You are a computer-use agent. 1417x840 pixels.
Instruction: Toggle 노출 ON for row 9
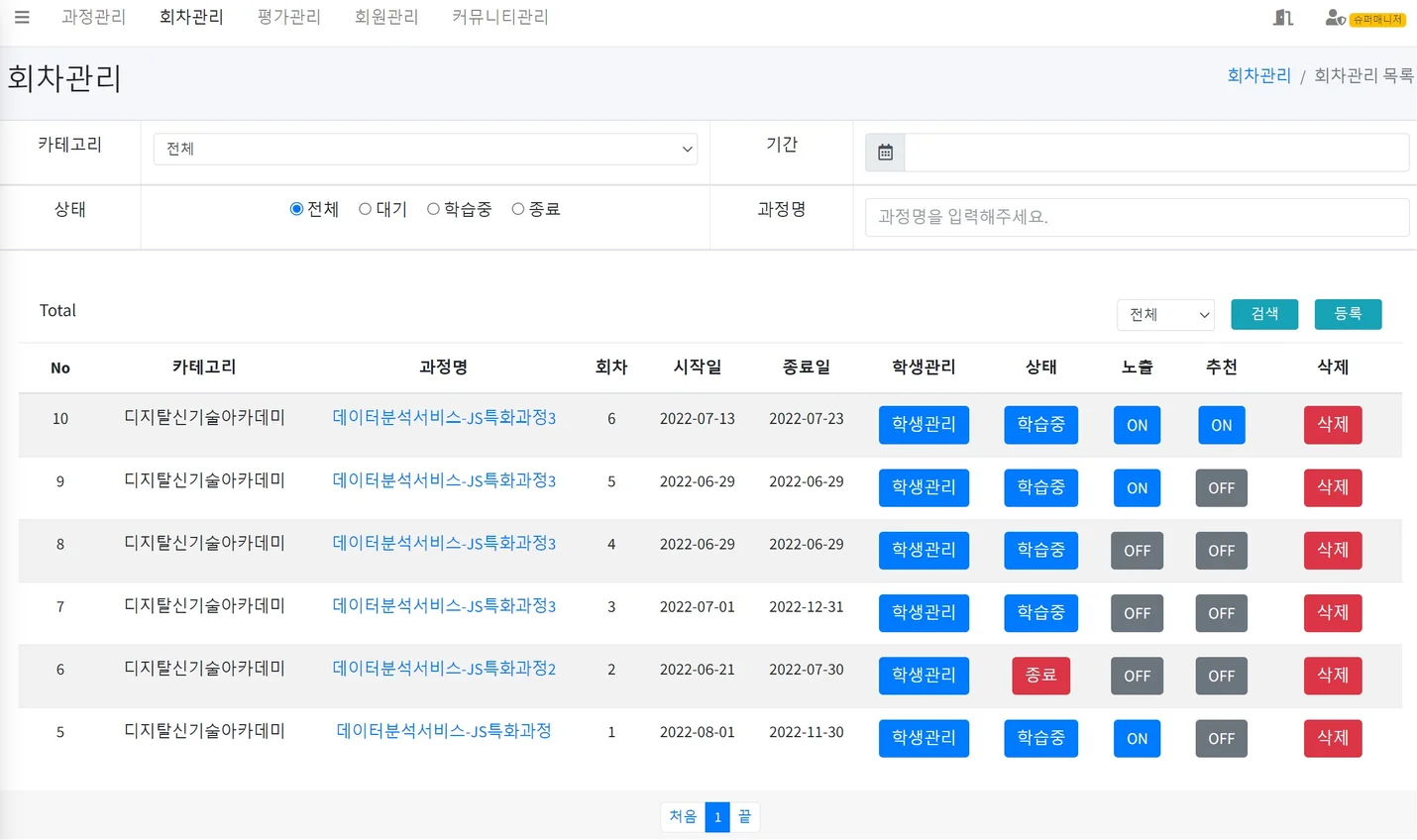pyautogui.click(x=1137, y=487)
